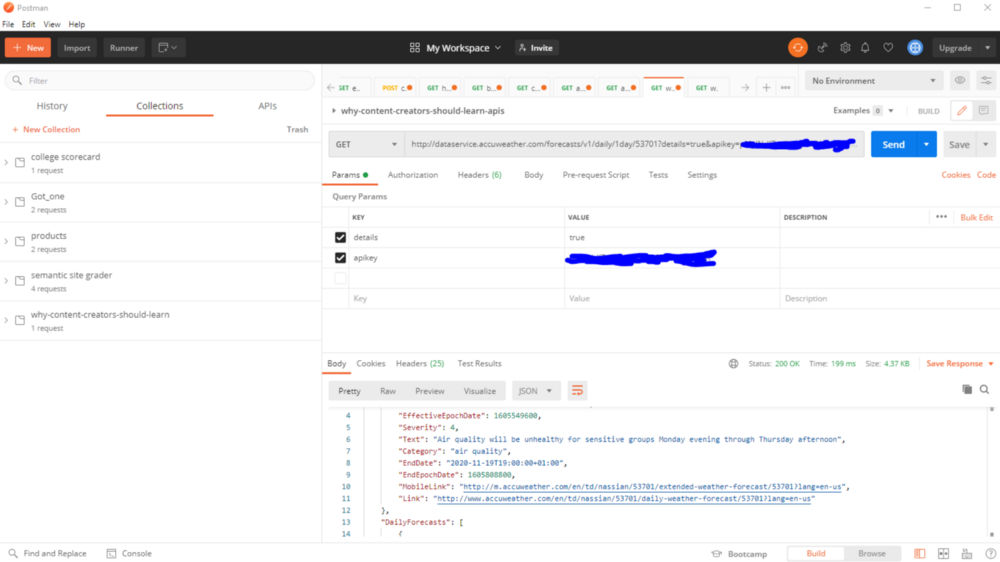Click the Bulk Edit link
This screenshot has width=1000, height=562.
976,218
